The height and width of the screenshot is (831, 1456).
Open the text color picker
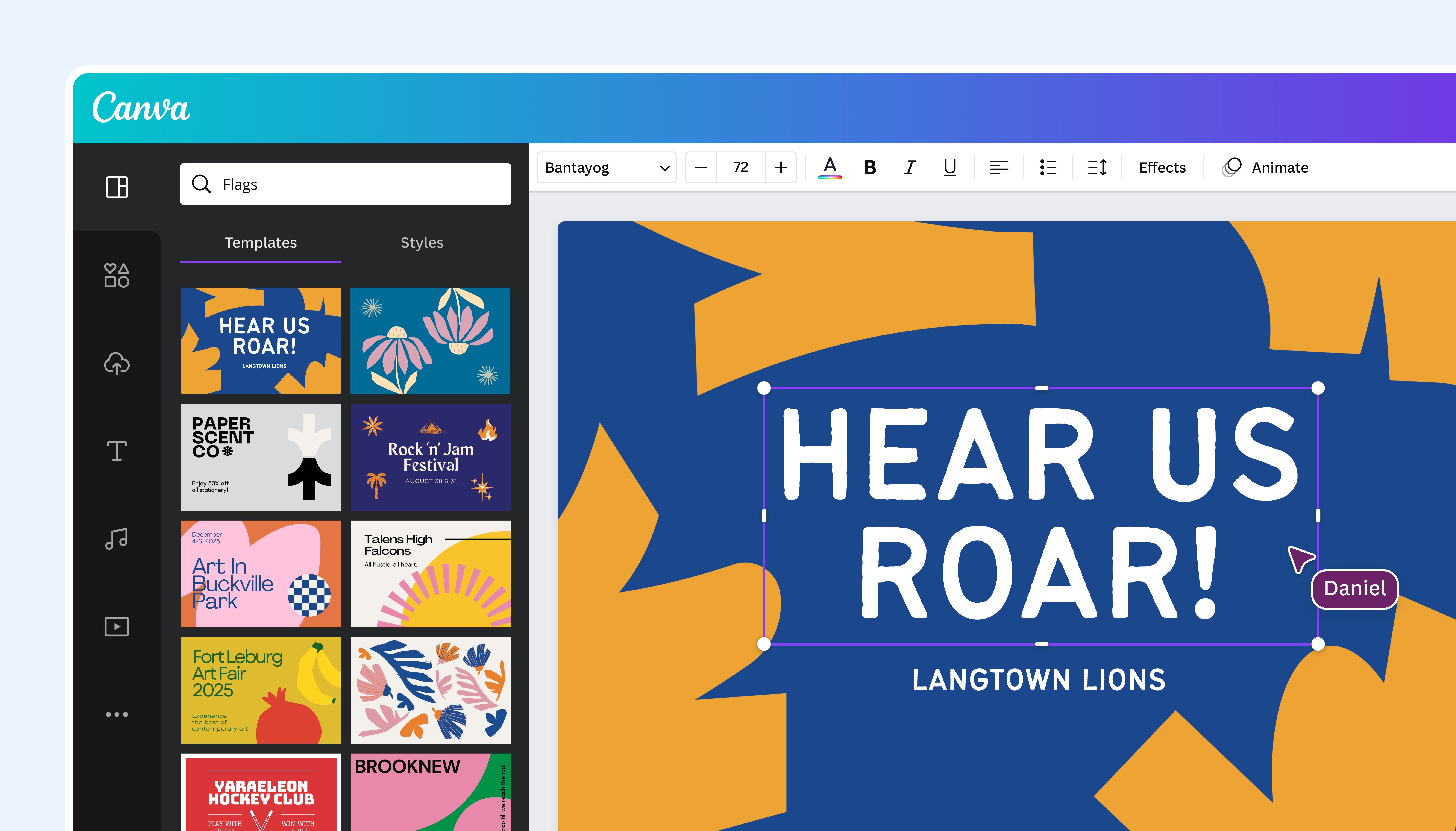(x=829, y=167)
